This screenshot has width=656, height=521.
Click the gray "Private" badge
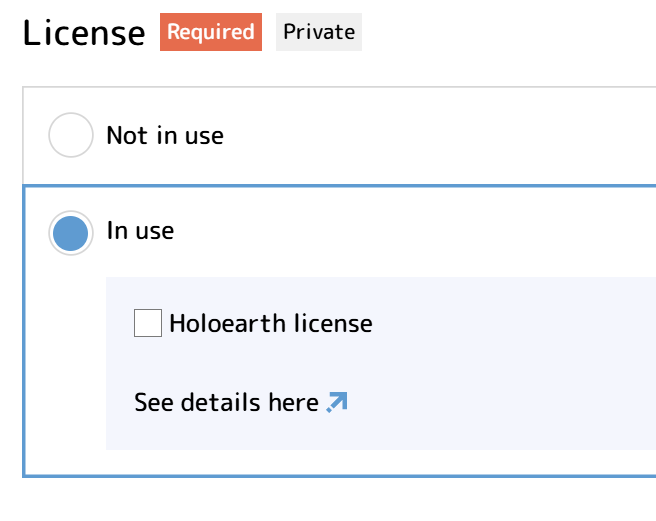point(319,32)
